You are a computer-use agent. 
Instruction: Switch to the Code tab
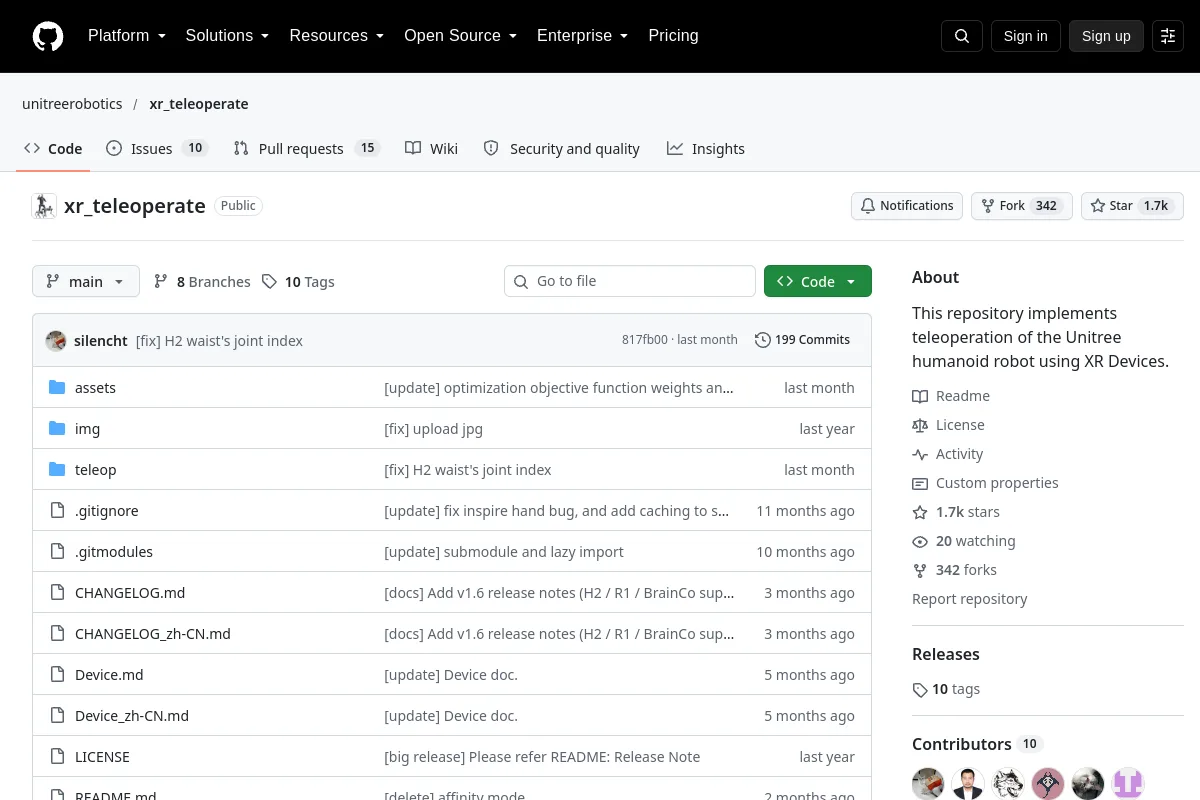54,149
